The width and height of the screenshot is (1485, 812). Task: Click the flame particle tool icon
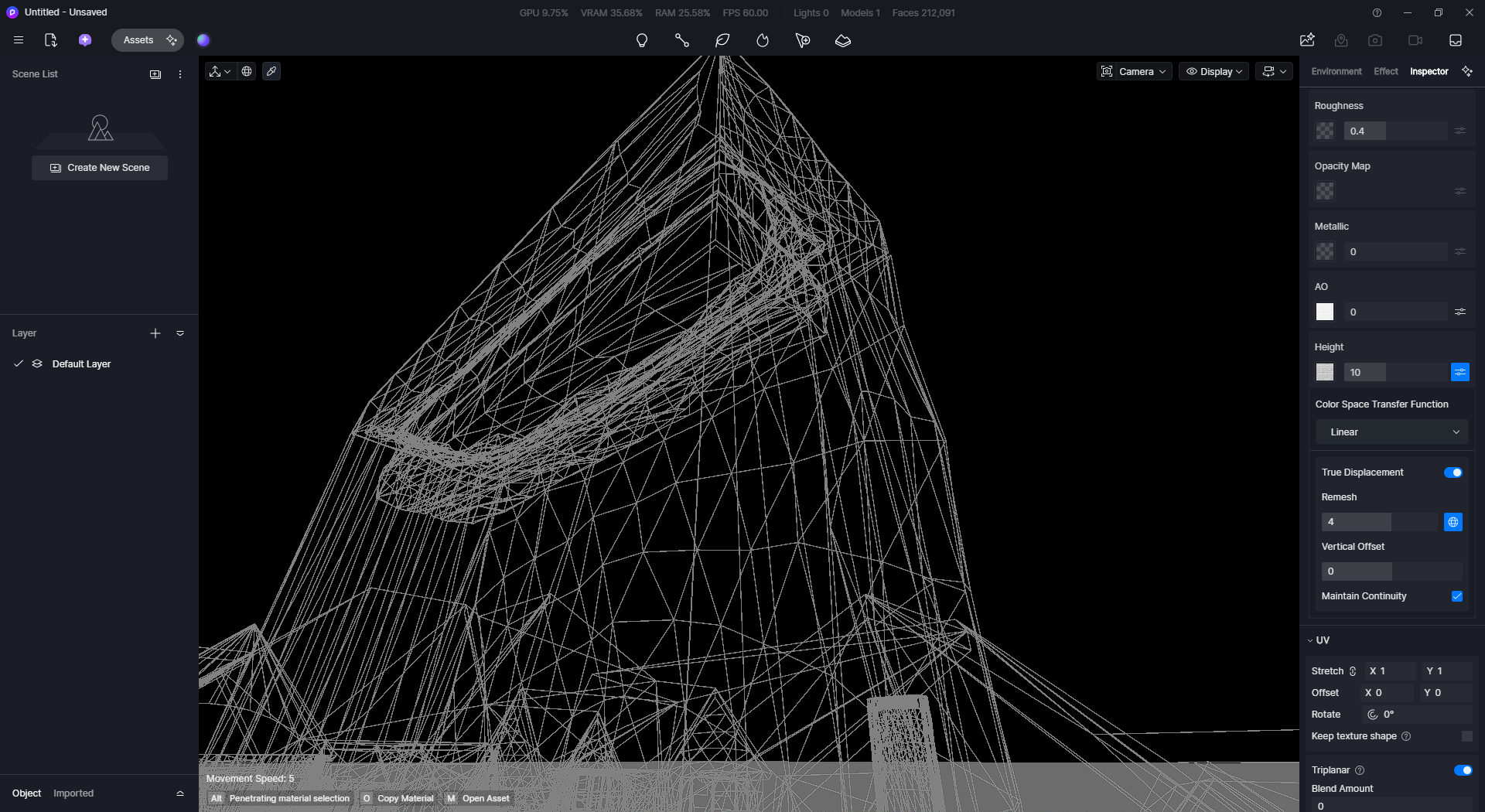click(763, 40)
